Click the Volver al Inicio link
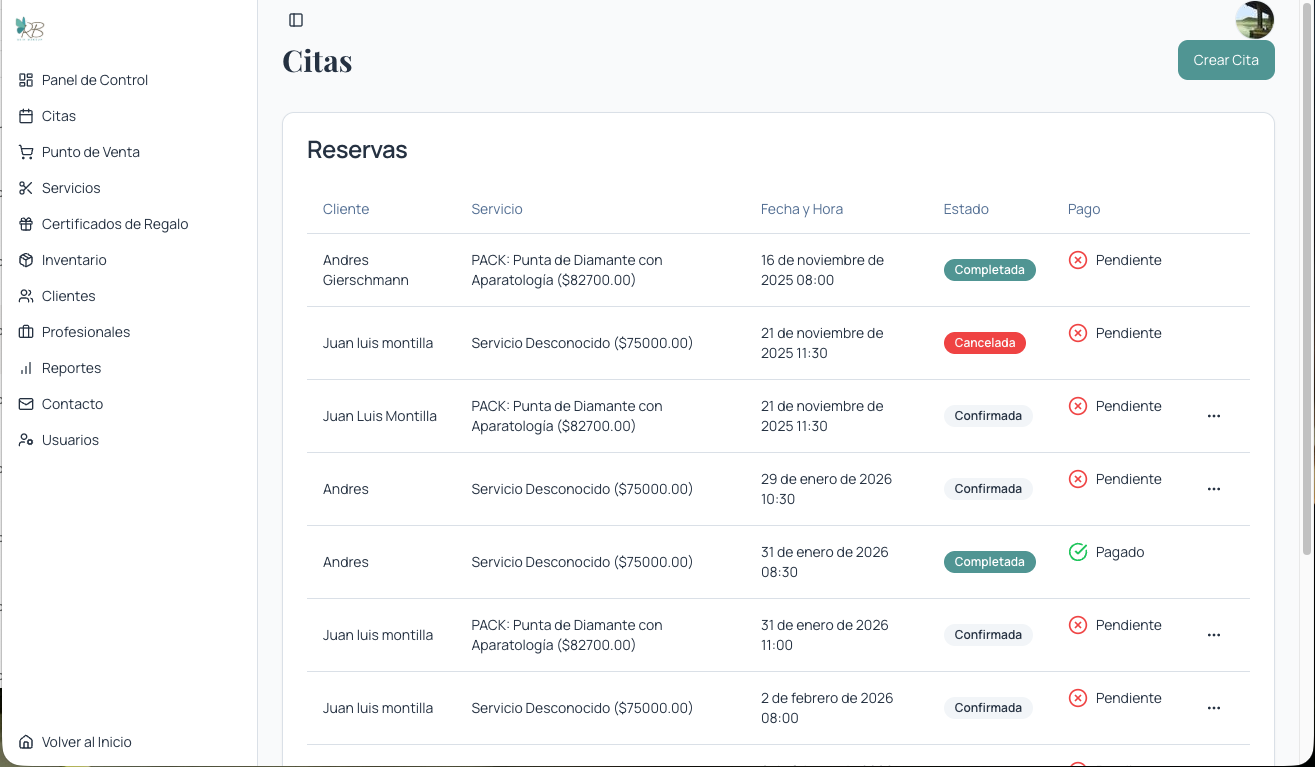Screen dimensions: 1315x767 click(x=86, y=742)
